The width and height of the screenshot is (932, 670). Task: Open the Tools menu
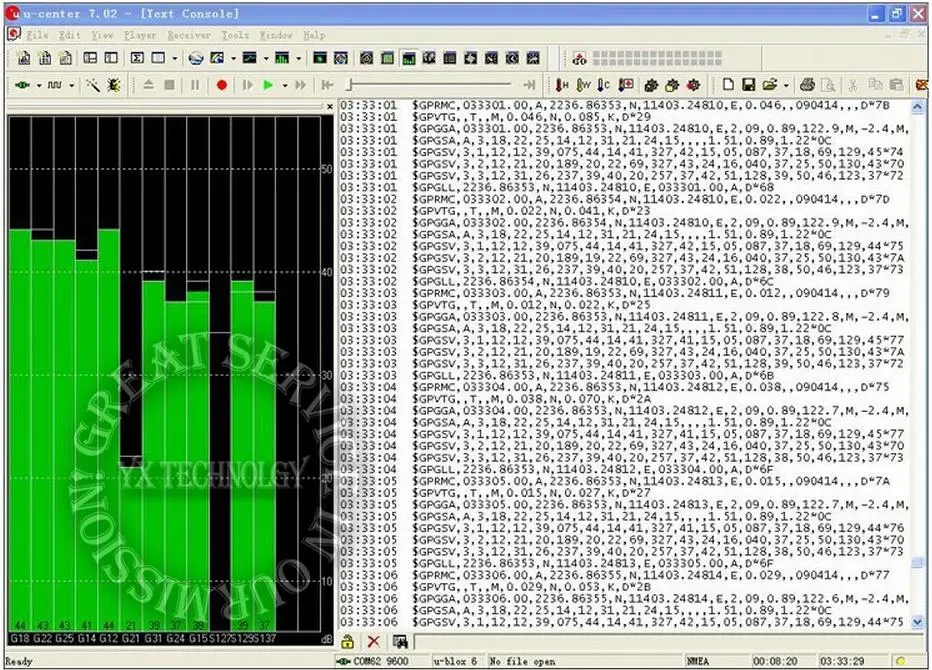235,35
